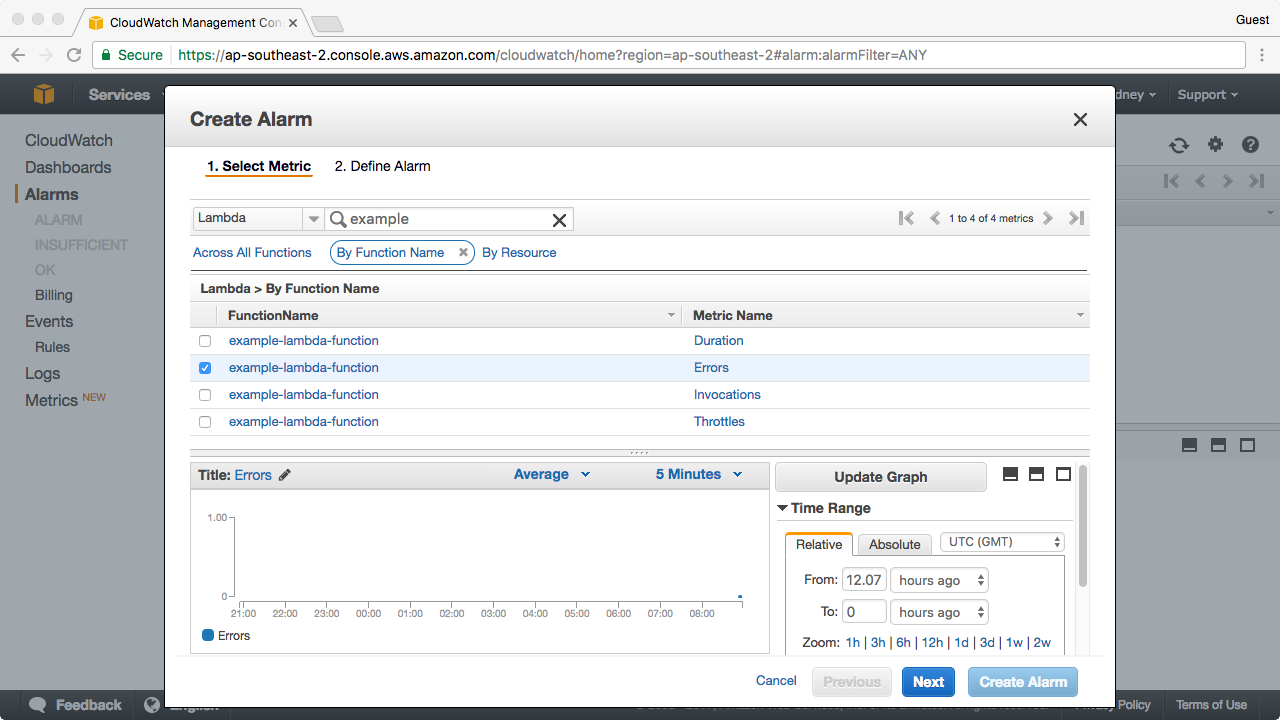1280x720 pixels.
Task: Switch to 1. Select Metric step
Action: point(259,167)
